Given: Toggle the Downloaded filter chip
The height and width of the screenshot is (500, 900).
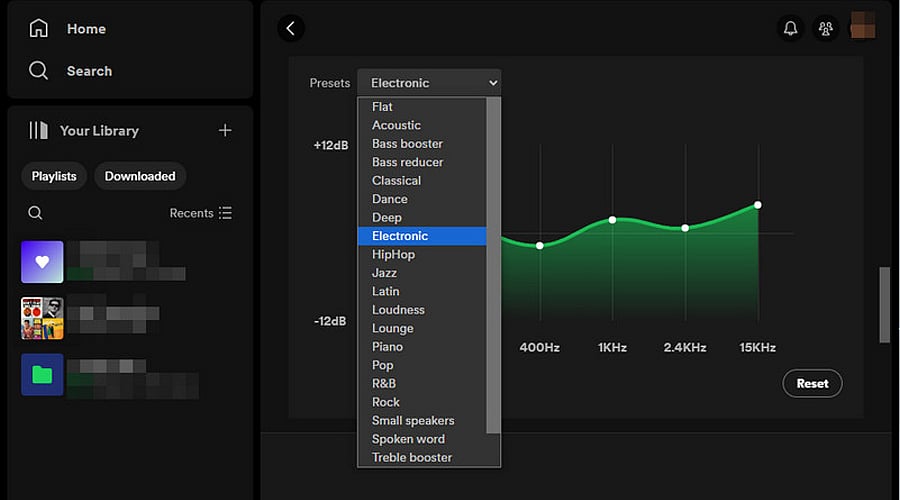Looking at the screenshot, I should click(x=140, y=176).
